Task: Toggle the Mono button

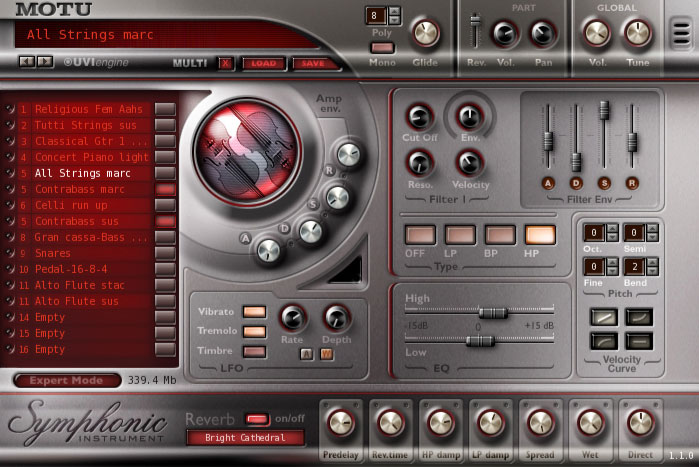Action: click(382, 48)
